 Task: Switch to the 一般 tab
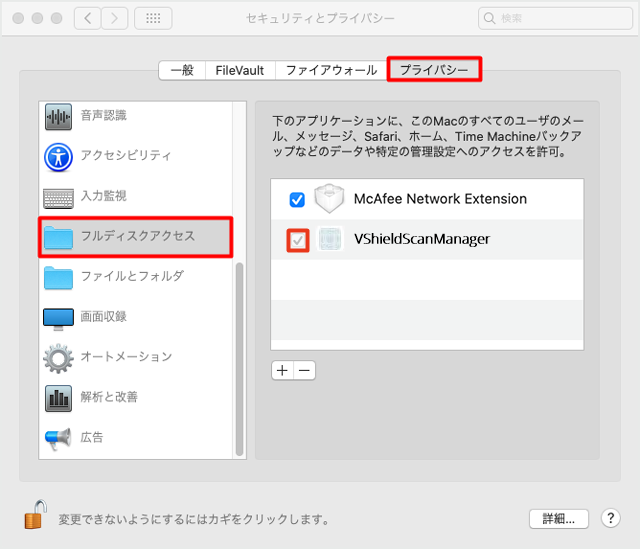182,70
